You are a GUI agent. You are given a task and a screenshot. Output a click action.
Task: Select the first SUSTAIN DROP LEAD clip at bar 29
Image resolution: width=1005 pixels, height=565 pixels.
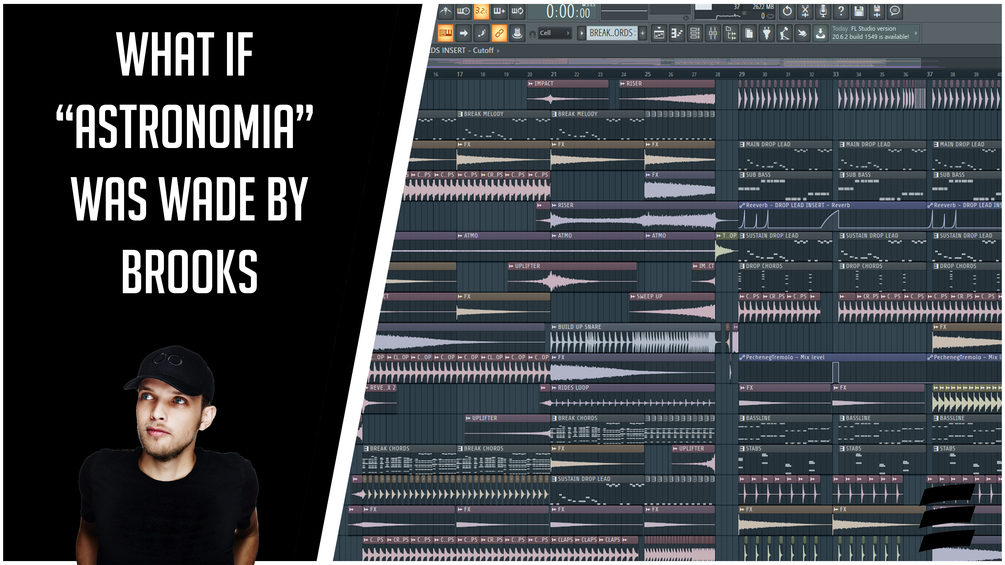tap(785, 246)
